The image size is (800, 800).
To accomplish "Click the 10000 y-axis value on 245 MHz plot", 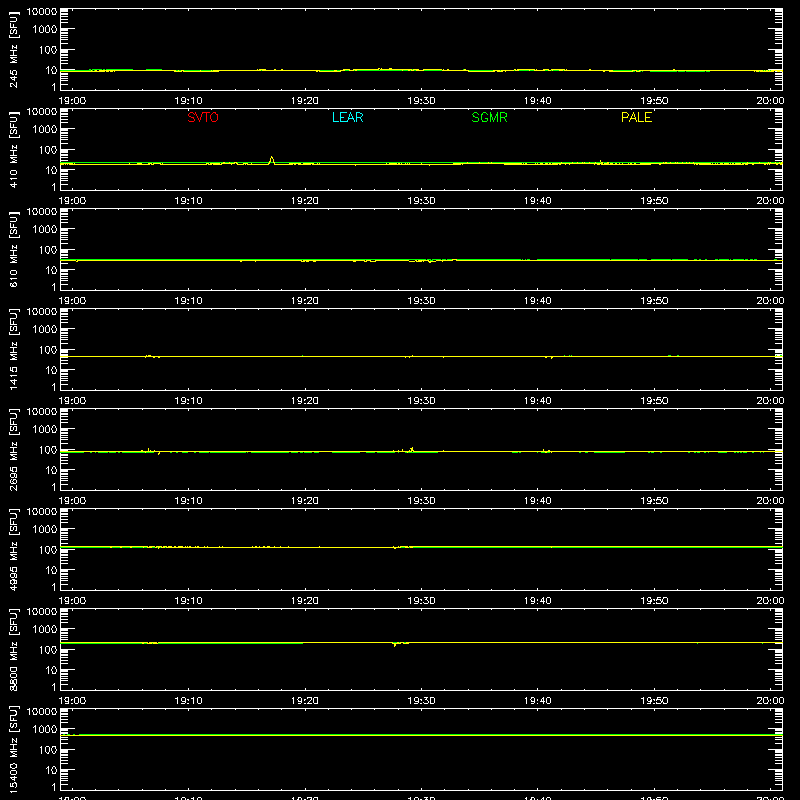I will (x=42, y=12).
